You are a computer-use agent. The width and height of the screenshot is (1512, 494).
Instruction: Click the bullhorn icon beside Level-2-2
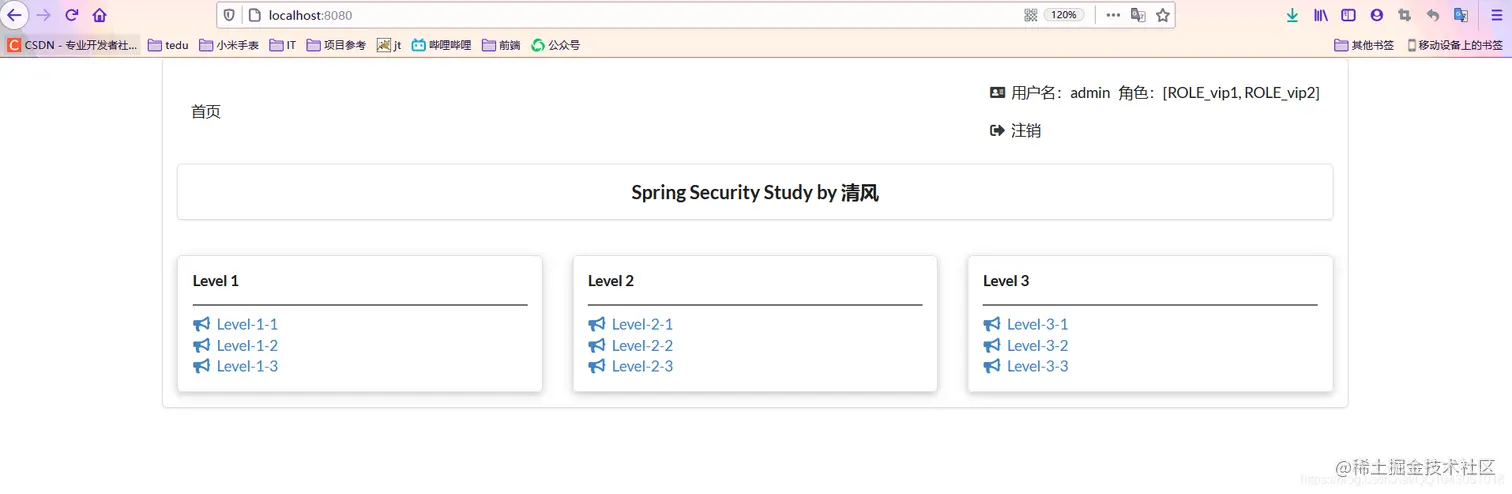point(597,345)
